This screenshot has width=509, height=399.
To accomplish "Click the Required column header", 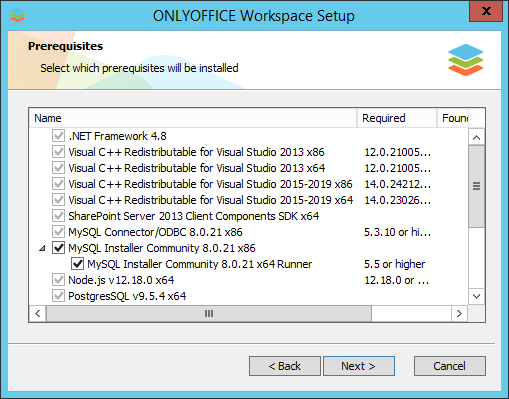I will point(397,118).
